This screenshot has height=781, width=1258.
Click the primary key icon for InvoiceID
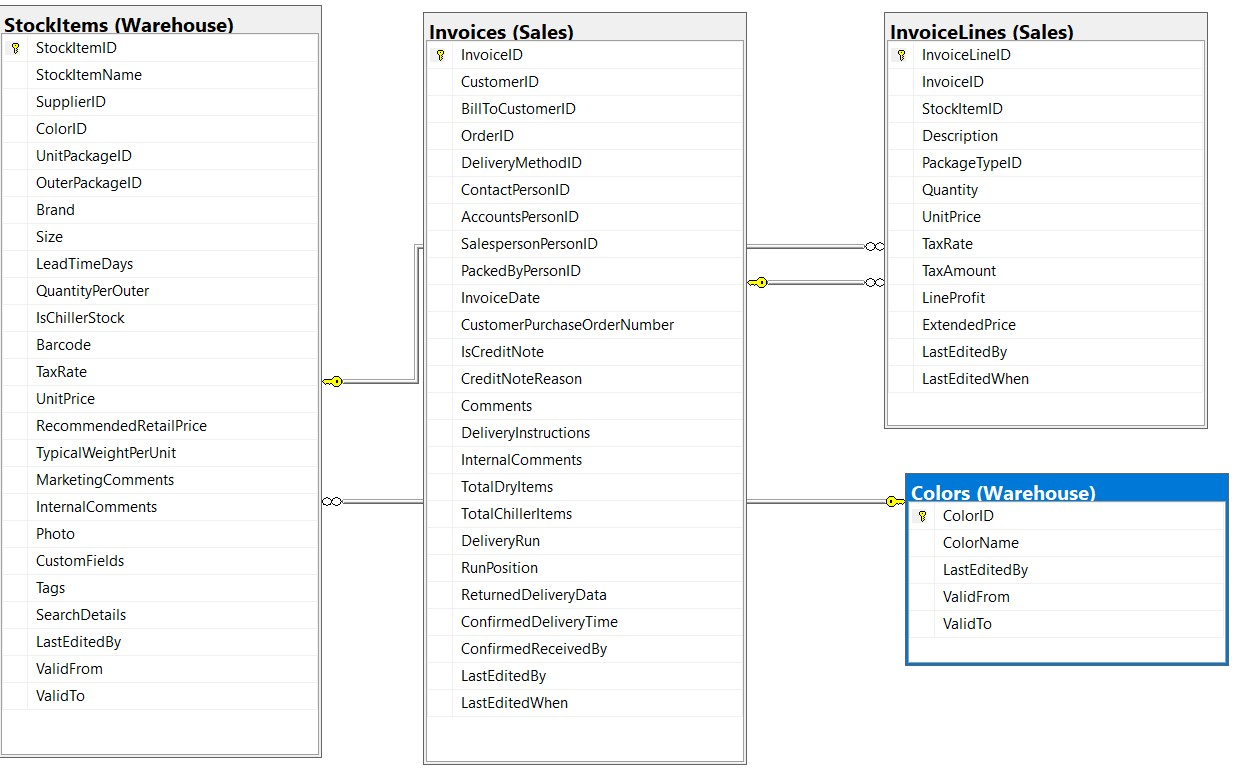pyautogui.click(x=441, y=54)
